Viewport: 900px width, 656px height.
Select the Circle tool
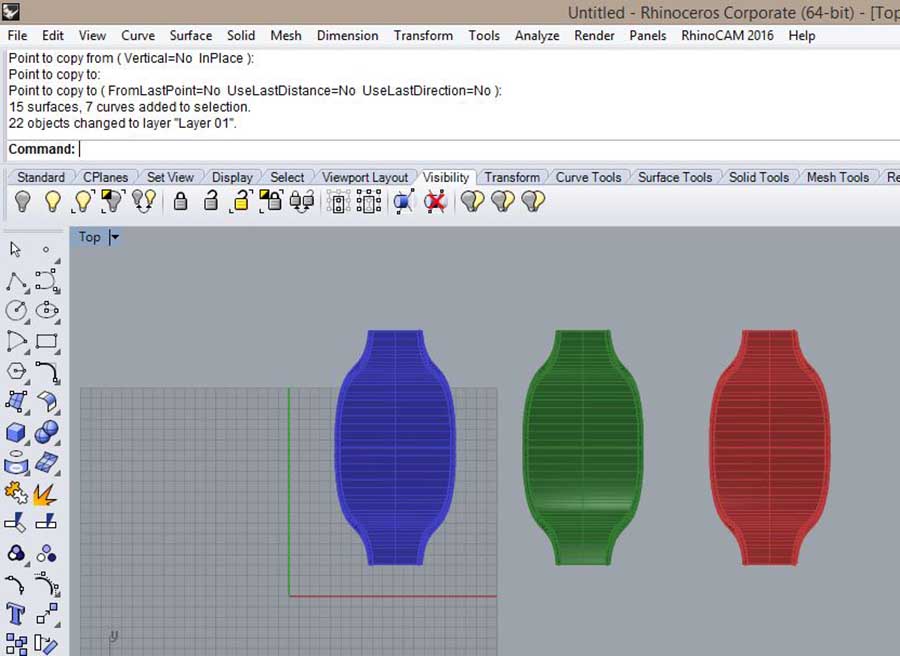[16, 310]
